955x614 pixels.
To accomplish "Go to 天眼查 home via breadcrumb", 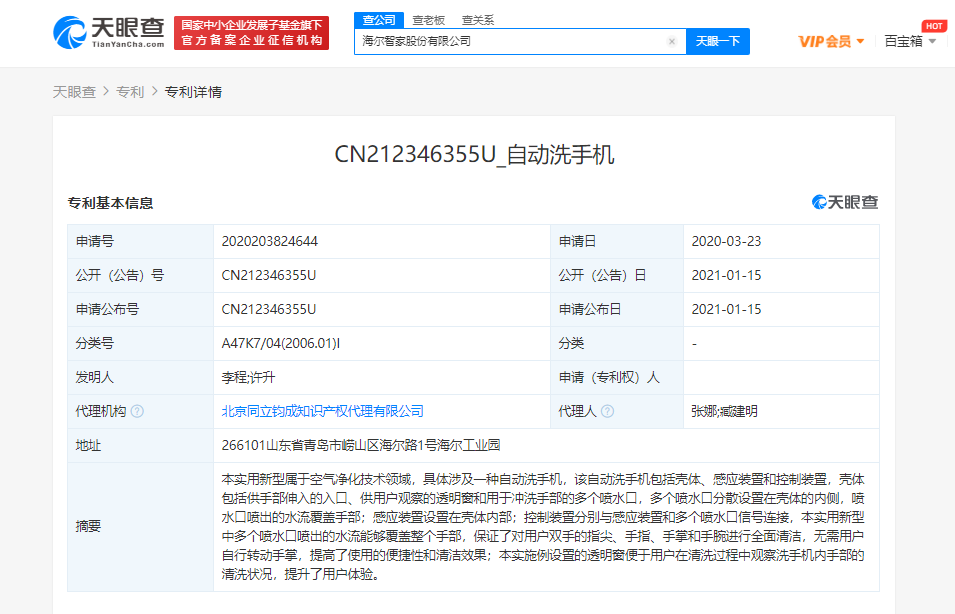I will tap(74, 92).
